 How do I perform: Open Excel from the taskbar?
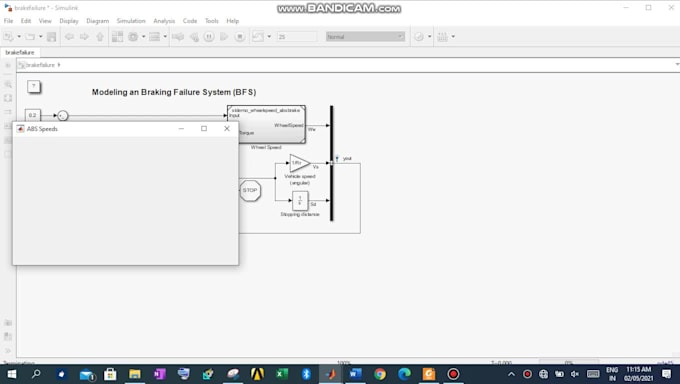click(x=281, y=374)
